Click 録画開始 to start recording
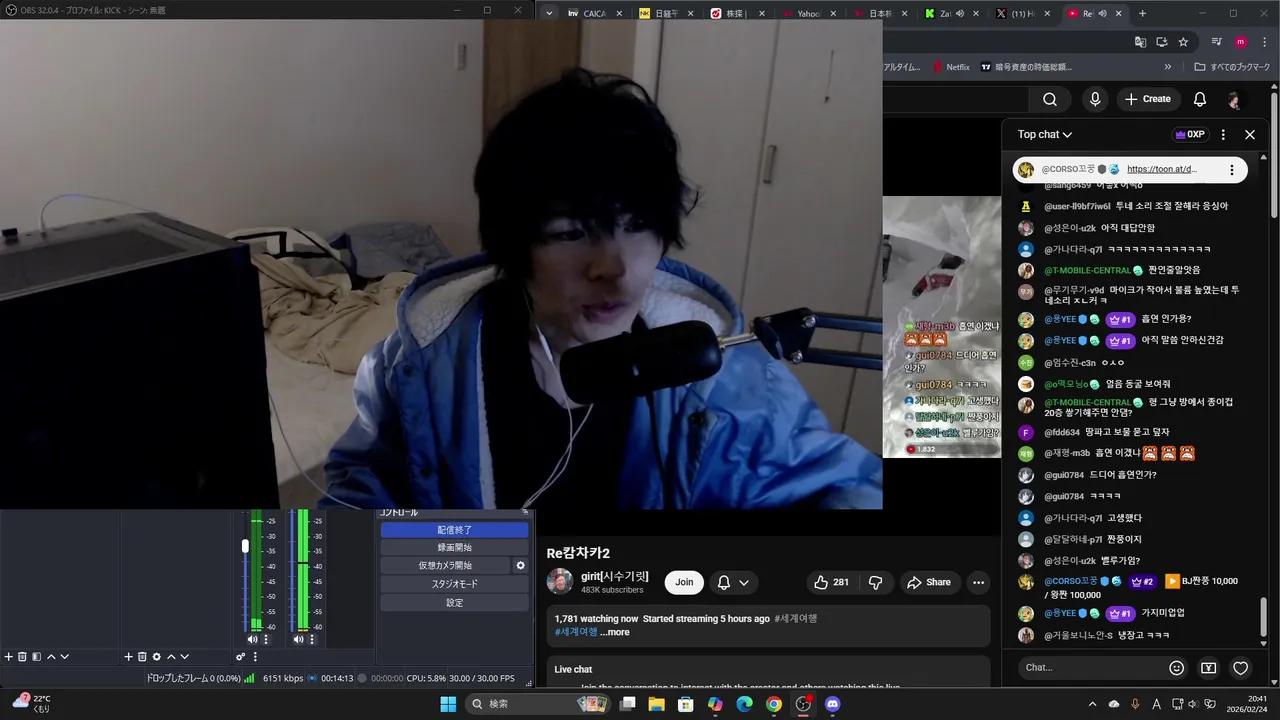Image resolution: width=1280 pixels, height=720 pixels. point(454,548)
